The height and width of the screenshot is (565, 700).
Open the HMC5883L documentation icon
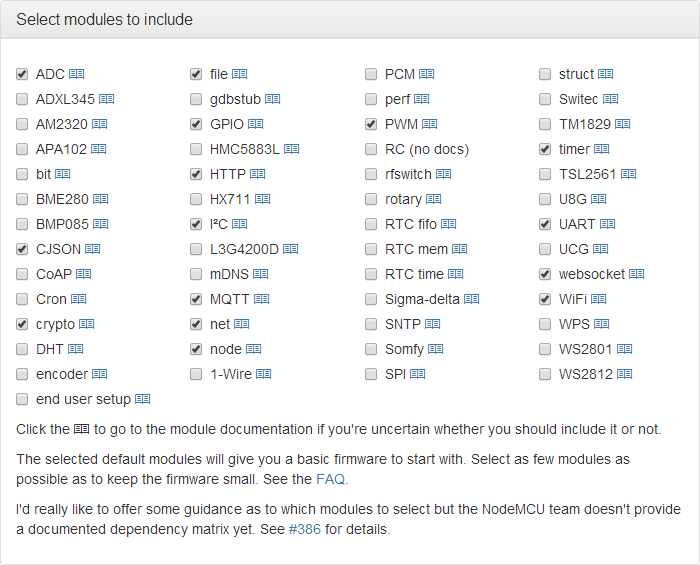[x=292, y=149]
